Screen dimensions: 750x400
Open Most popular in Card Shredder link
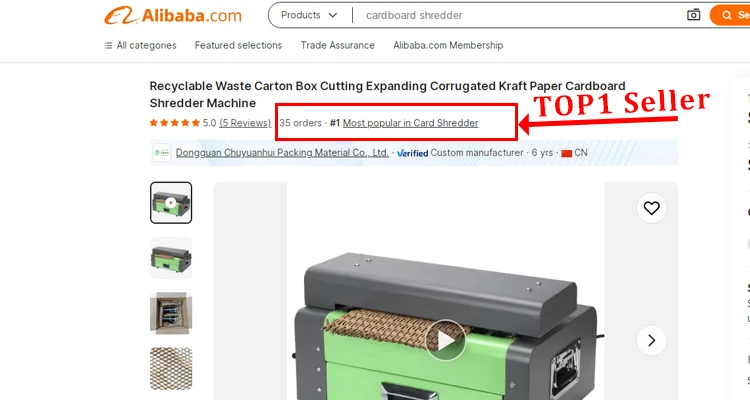pos(410,123)
